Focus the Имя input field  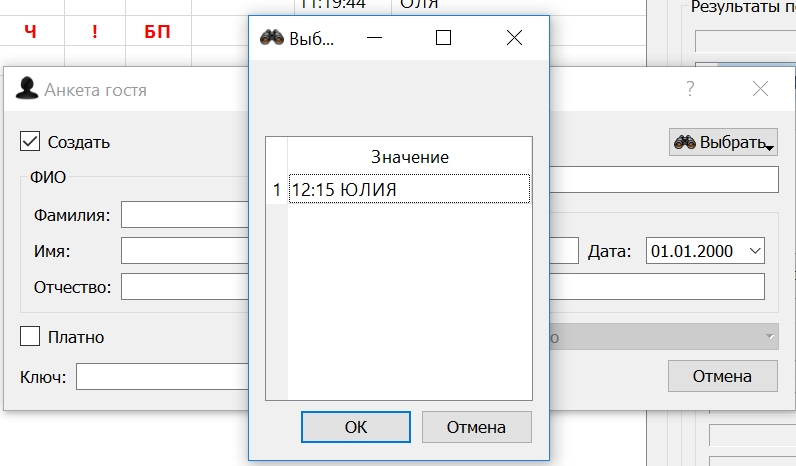click(x=185, y=251)
